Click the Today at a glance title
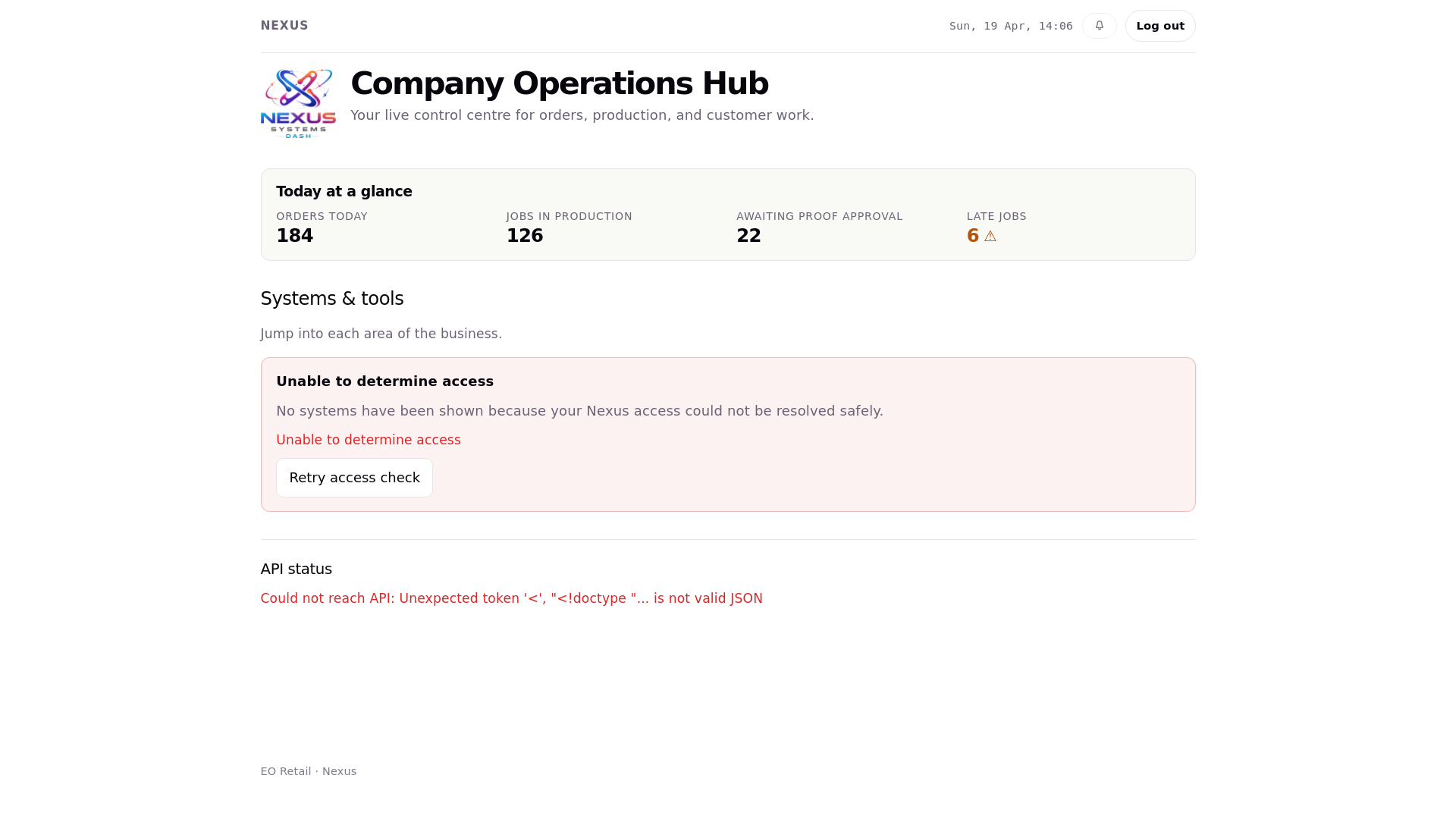 [344, 192]
